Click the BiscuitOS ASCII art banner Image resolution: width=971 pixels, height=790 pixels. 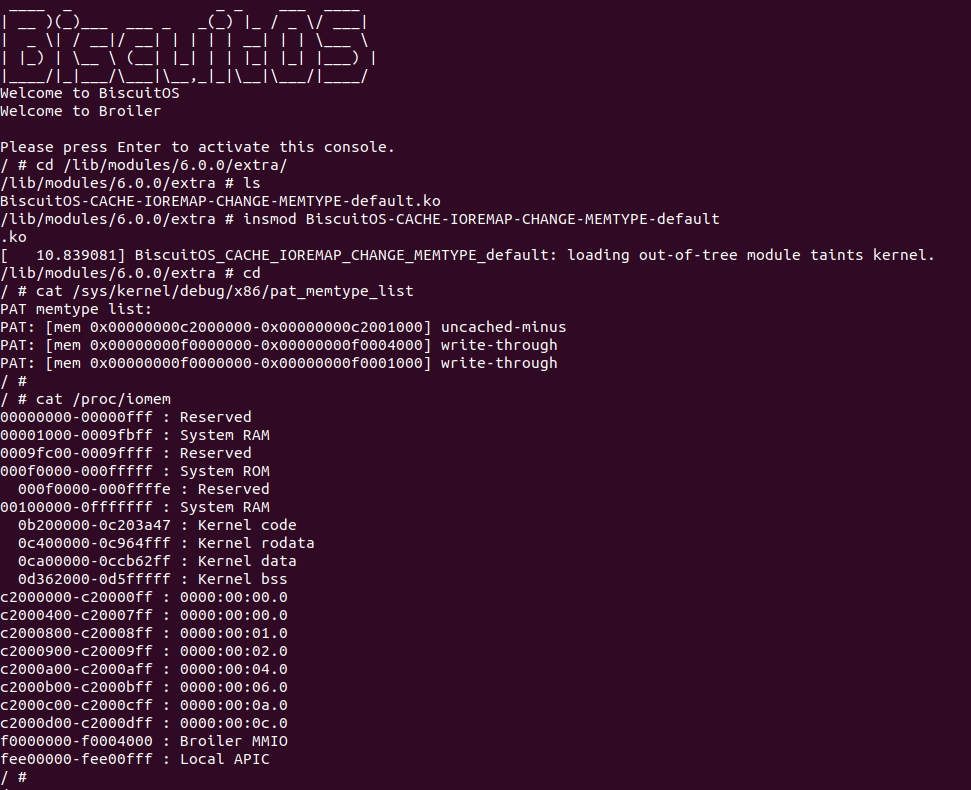pos(185,47)
